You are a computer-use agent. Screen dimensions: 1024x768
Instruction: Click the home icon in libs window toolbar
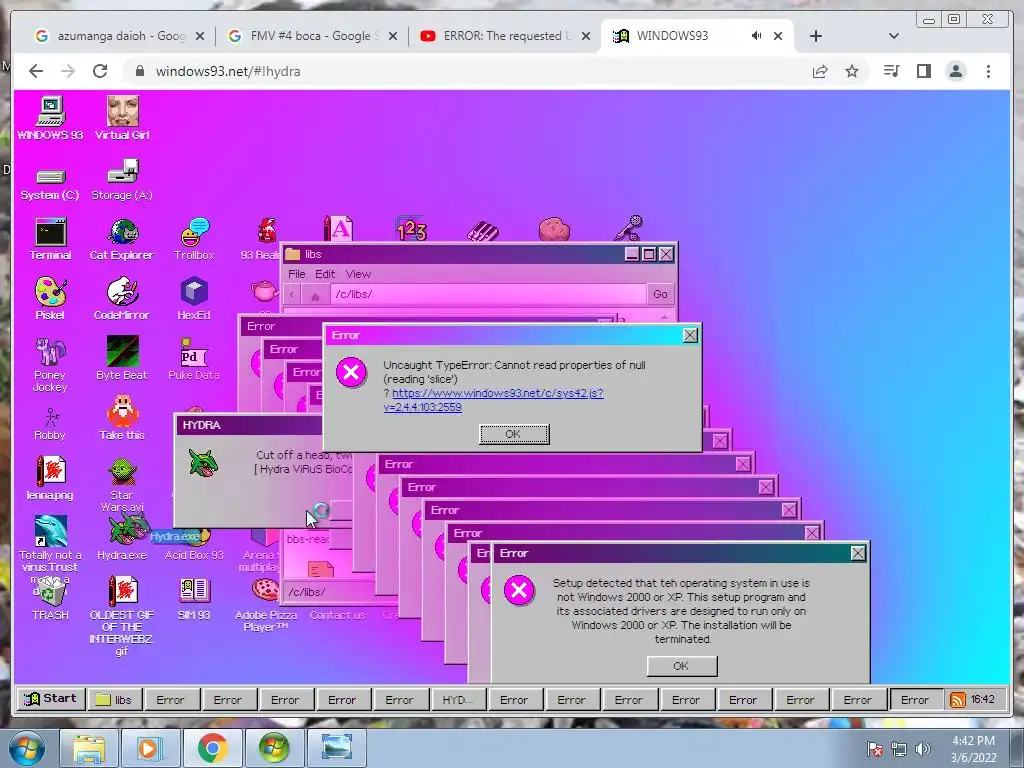tap(315, 296)
